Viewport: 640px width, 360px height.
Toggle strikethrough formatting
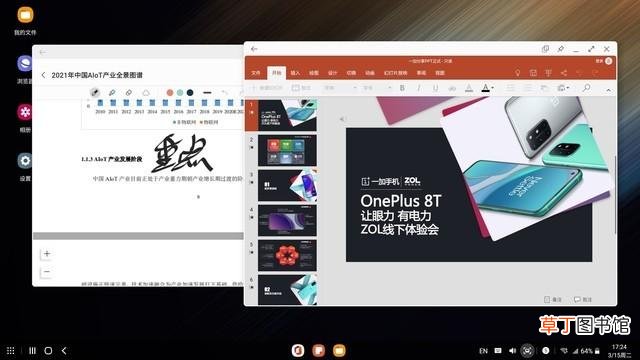pyautogui.click(x=452, y=88)
